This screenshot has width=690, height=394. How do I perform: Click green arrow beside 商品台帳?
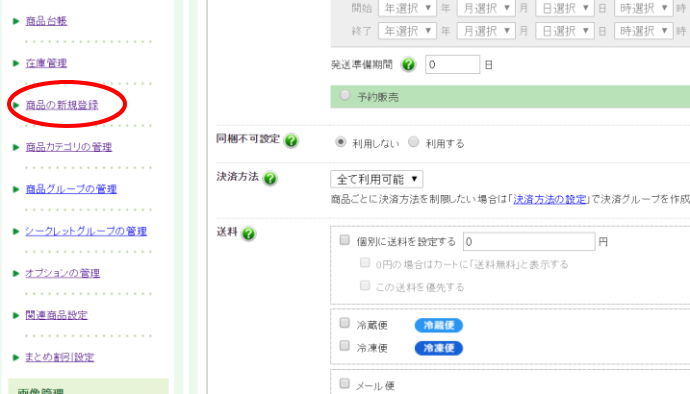(x=16, y=21)
